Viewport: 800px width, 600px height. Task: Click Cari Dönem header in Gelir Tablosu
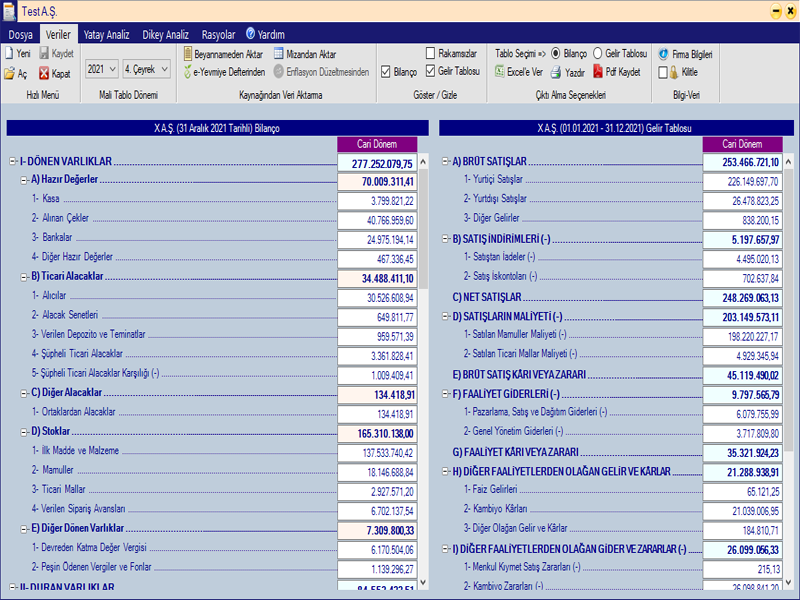pyautogui.click(x=742, y=144)
